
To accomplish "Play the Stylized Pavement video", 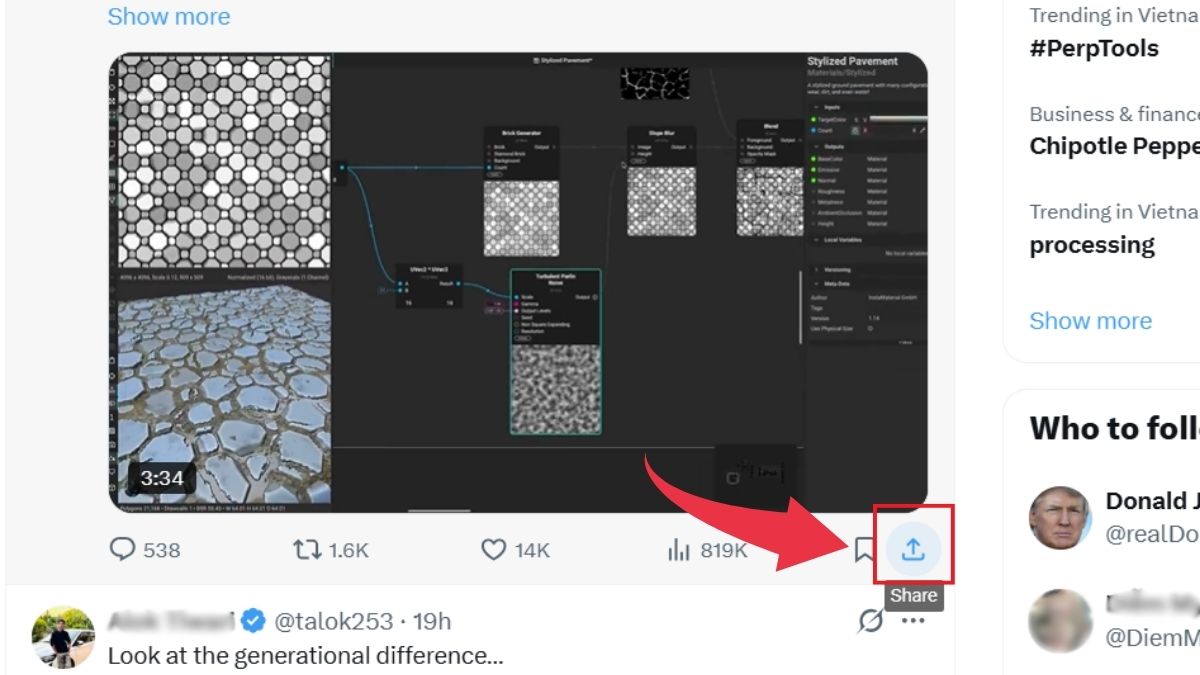I will (518, 282).
